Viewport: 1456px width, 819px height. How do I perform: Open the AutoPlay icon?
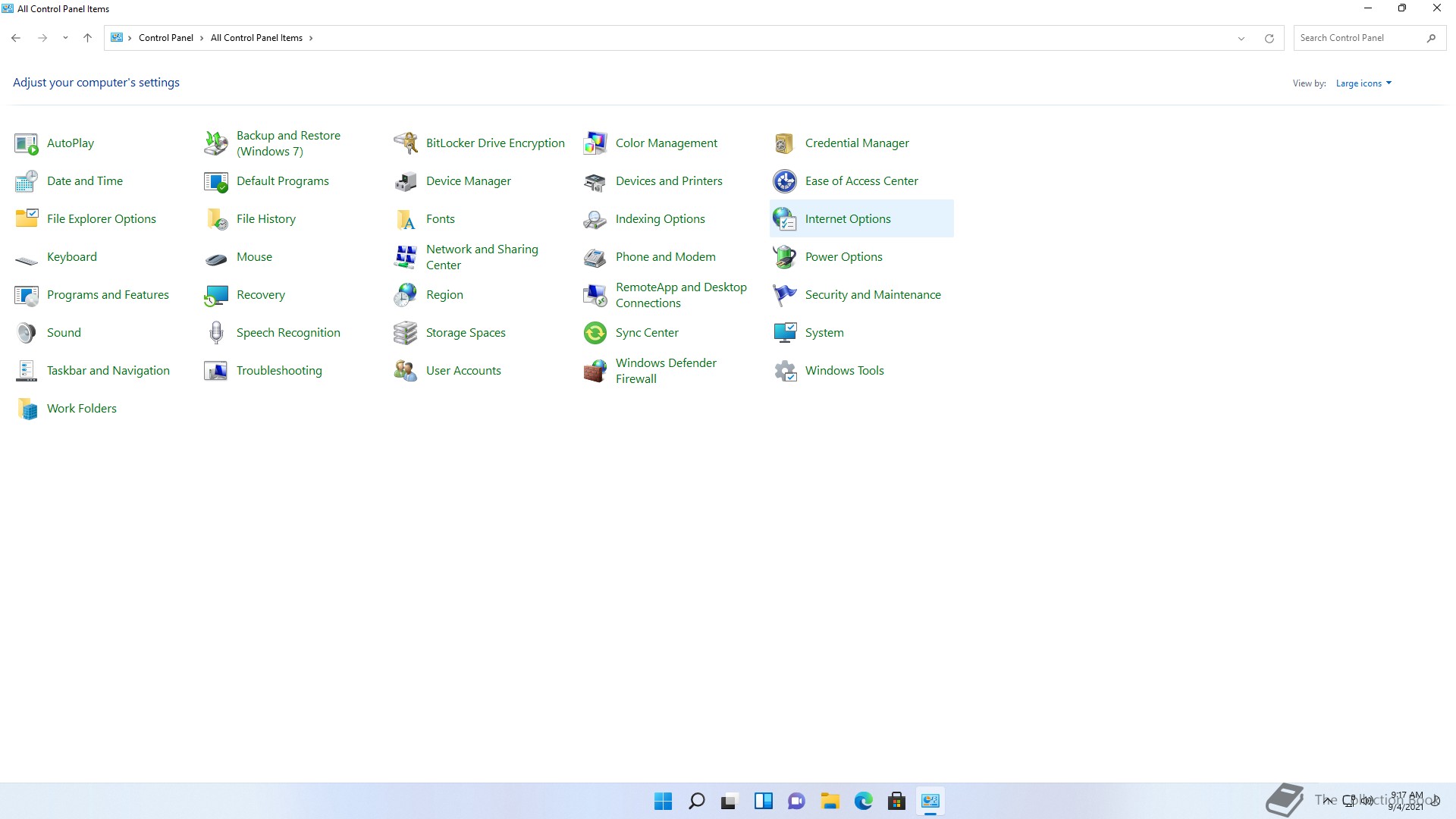click(x=27, y=143)
